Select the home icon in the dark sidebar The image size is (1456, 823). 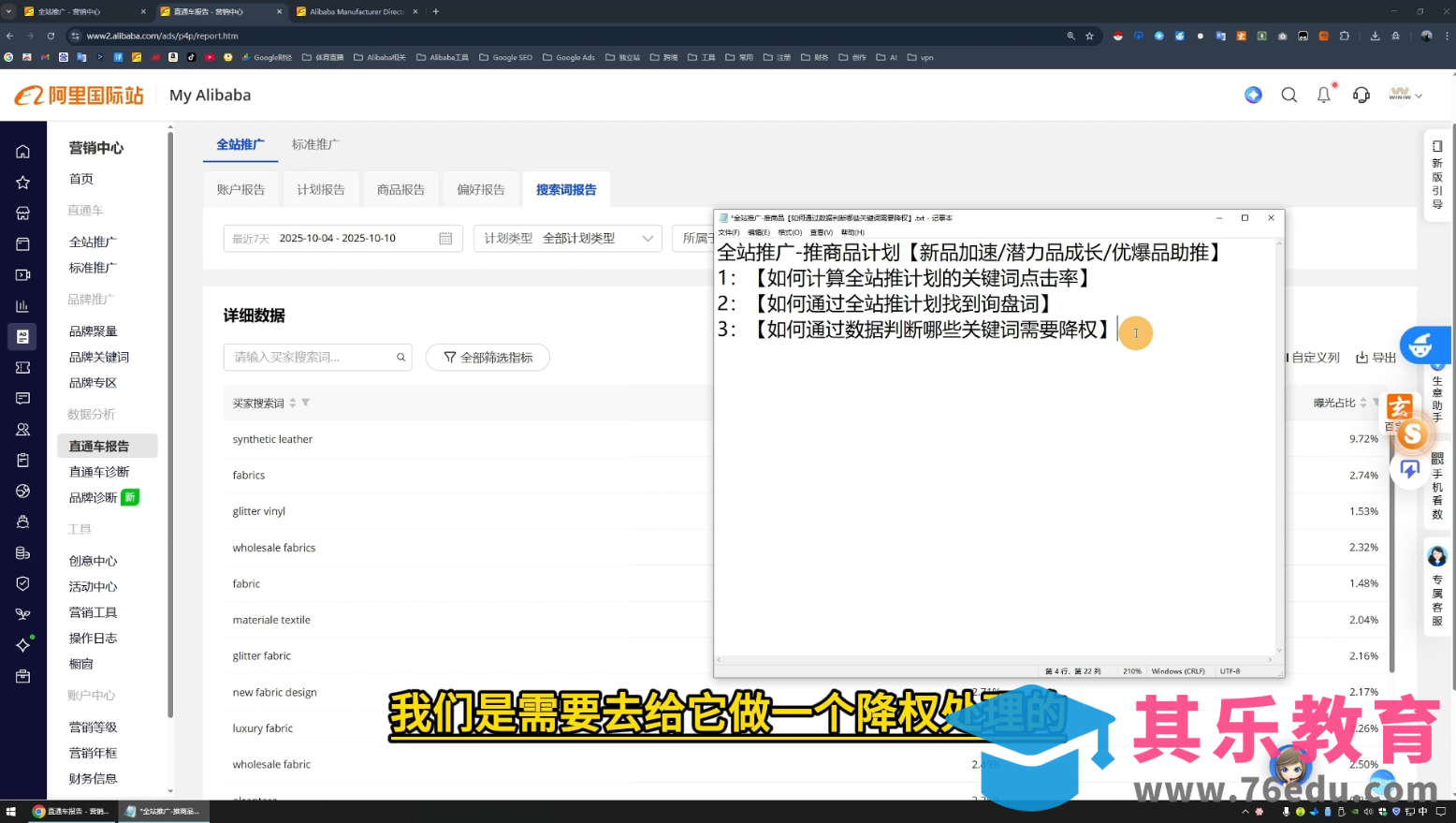pyautogui.click(x=22, y=151)
